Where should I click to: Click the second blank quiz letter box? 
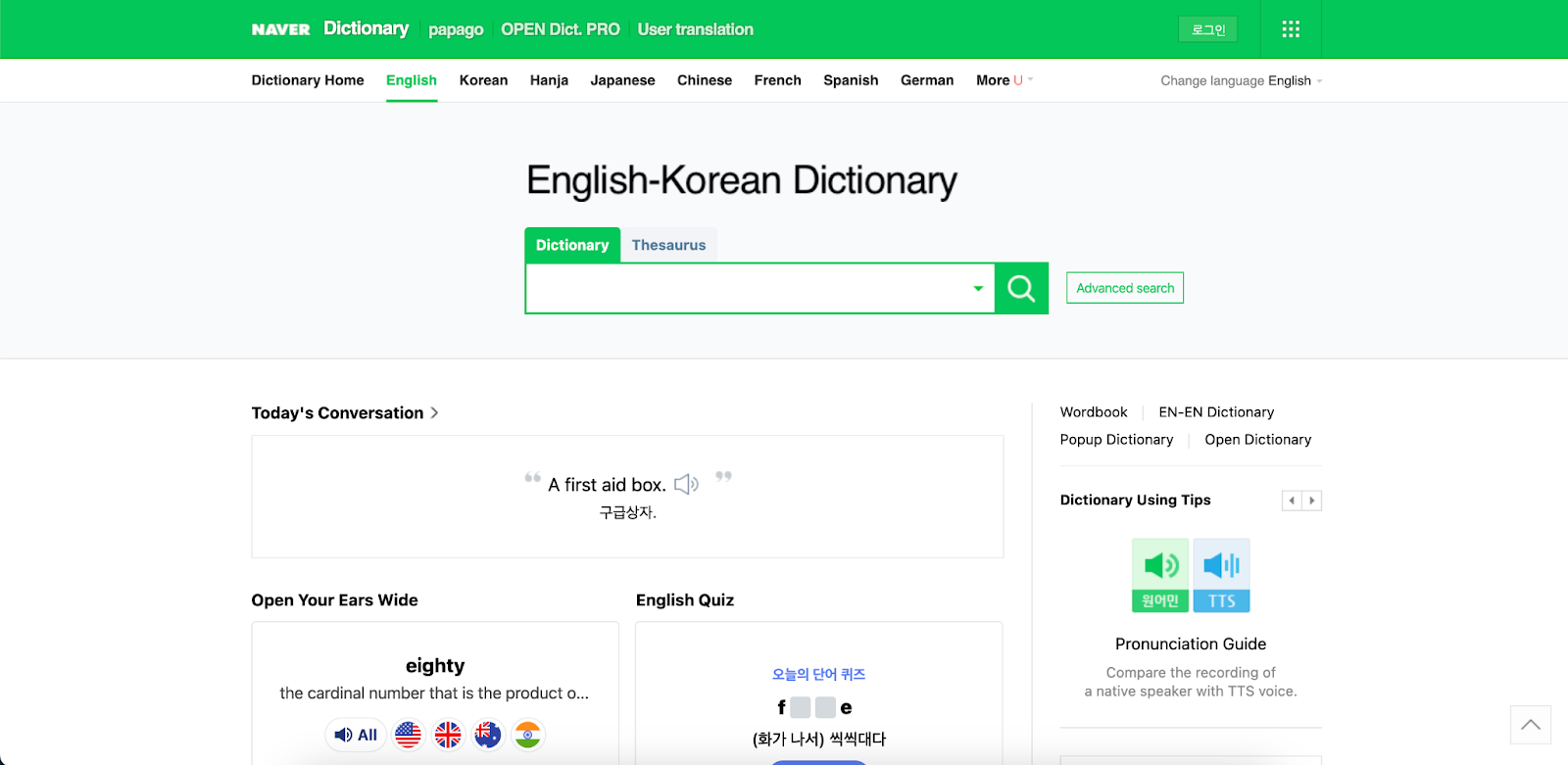tap(826, 707)
